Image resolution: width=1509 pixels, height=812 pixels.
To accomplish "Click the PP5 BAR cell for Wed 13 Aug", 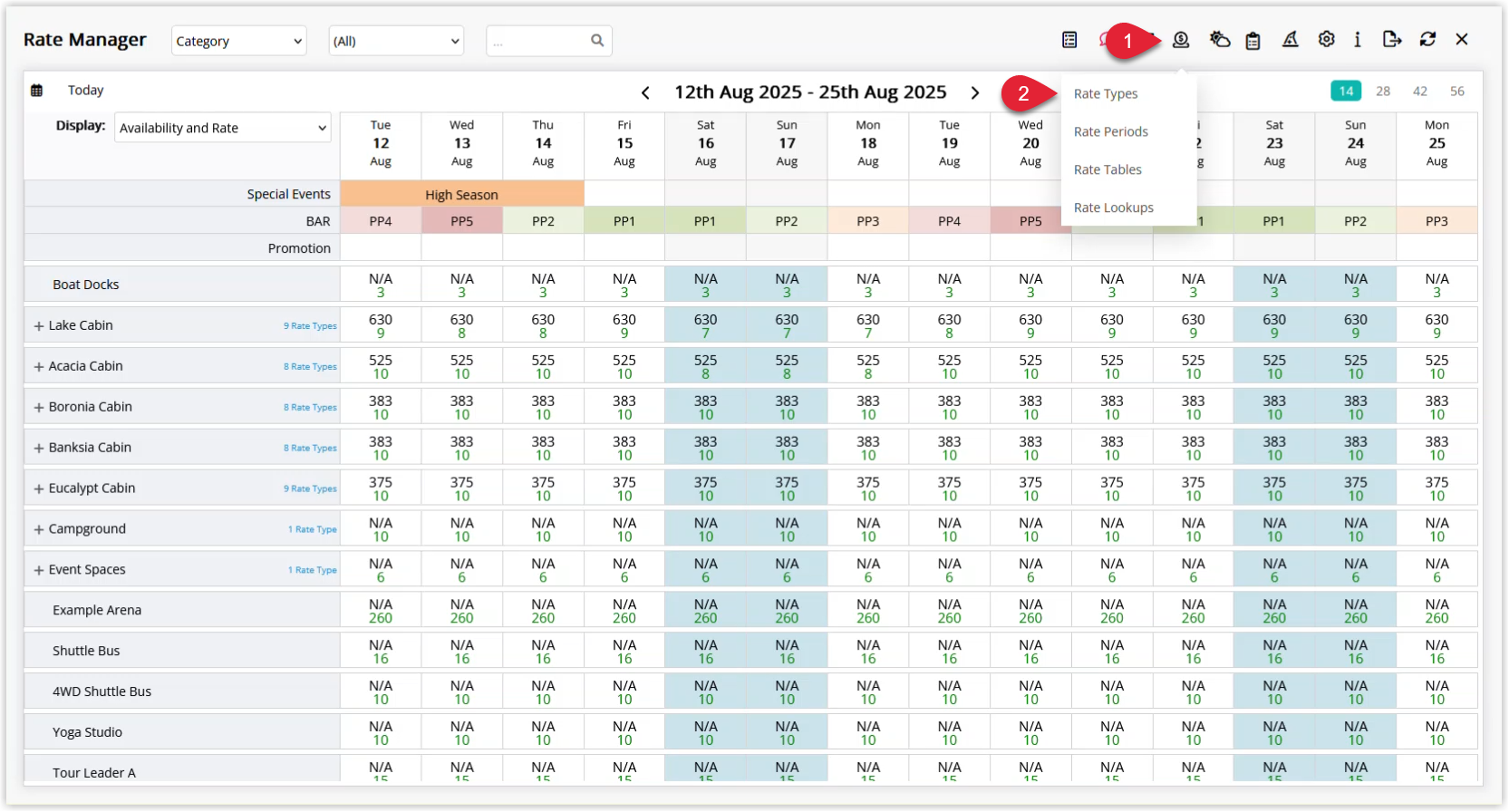I will pos(462,221).
